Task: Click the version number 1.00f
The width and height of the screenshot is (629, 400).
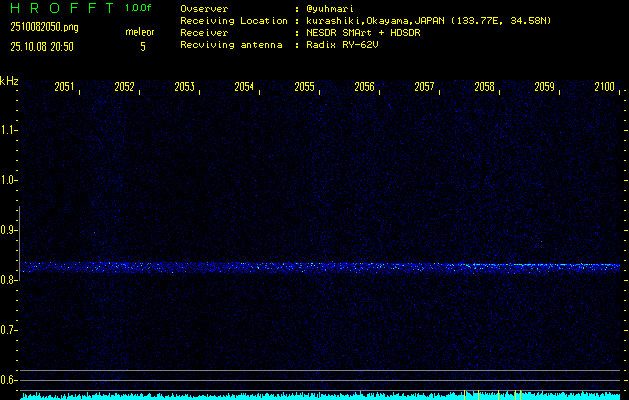Action: pyautogui.click(x=138, y=8)
